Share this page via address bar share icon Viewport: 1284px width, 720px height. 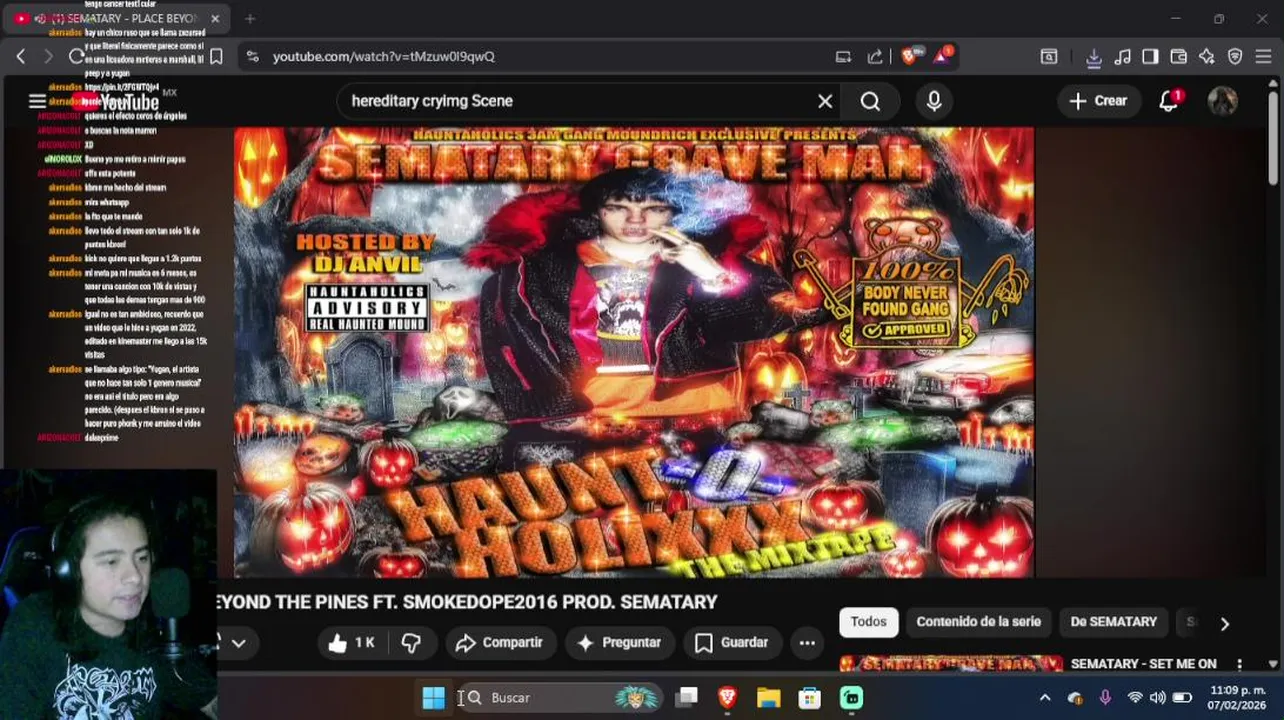click(x=875, y=57)
